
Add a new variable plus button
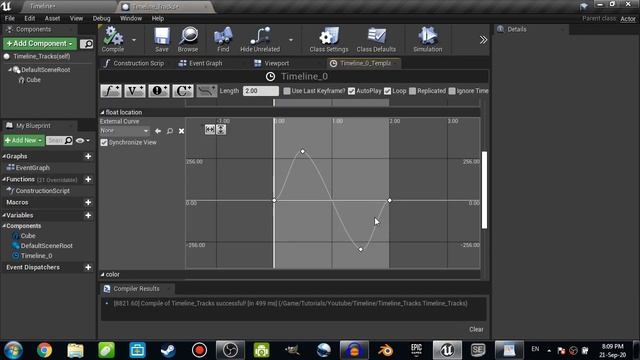[x=88, y=215]
